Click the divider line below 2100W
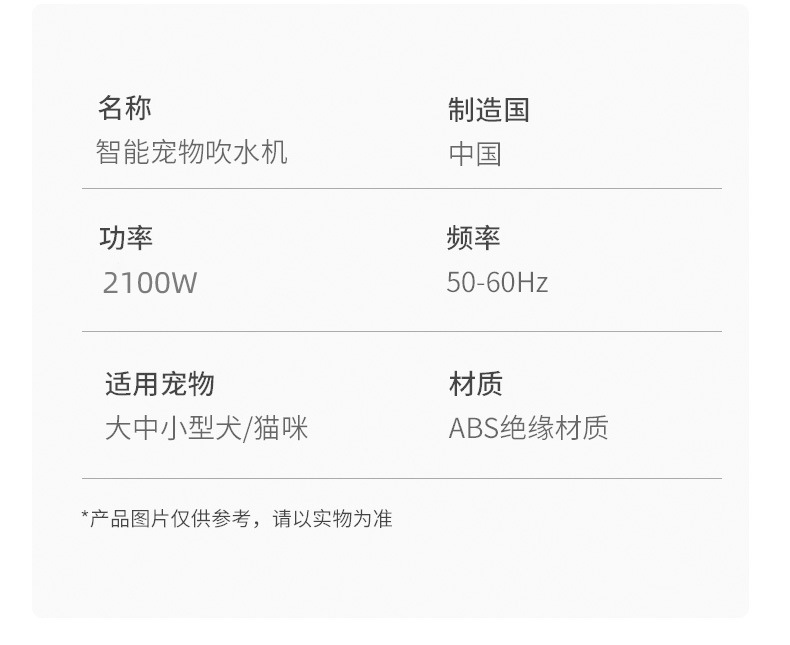 [x=401, y=331]
